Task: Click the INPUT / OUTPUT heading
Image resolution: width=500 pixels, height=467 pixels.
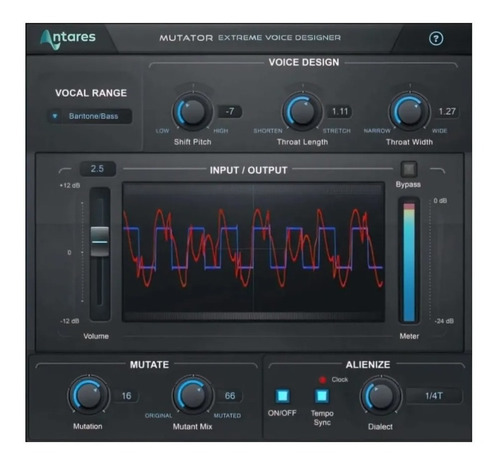Action: (x=248, y=170)
